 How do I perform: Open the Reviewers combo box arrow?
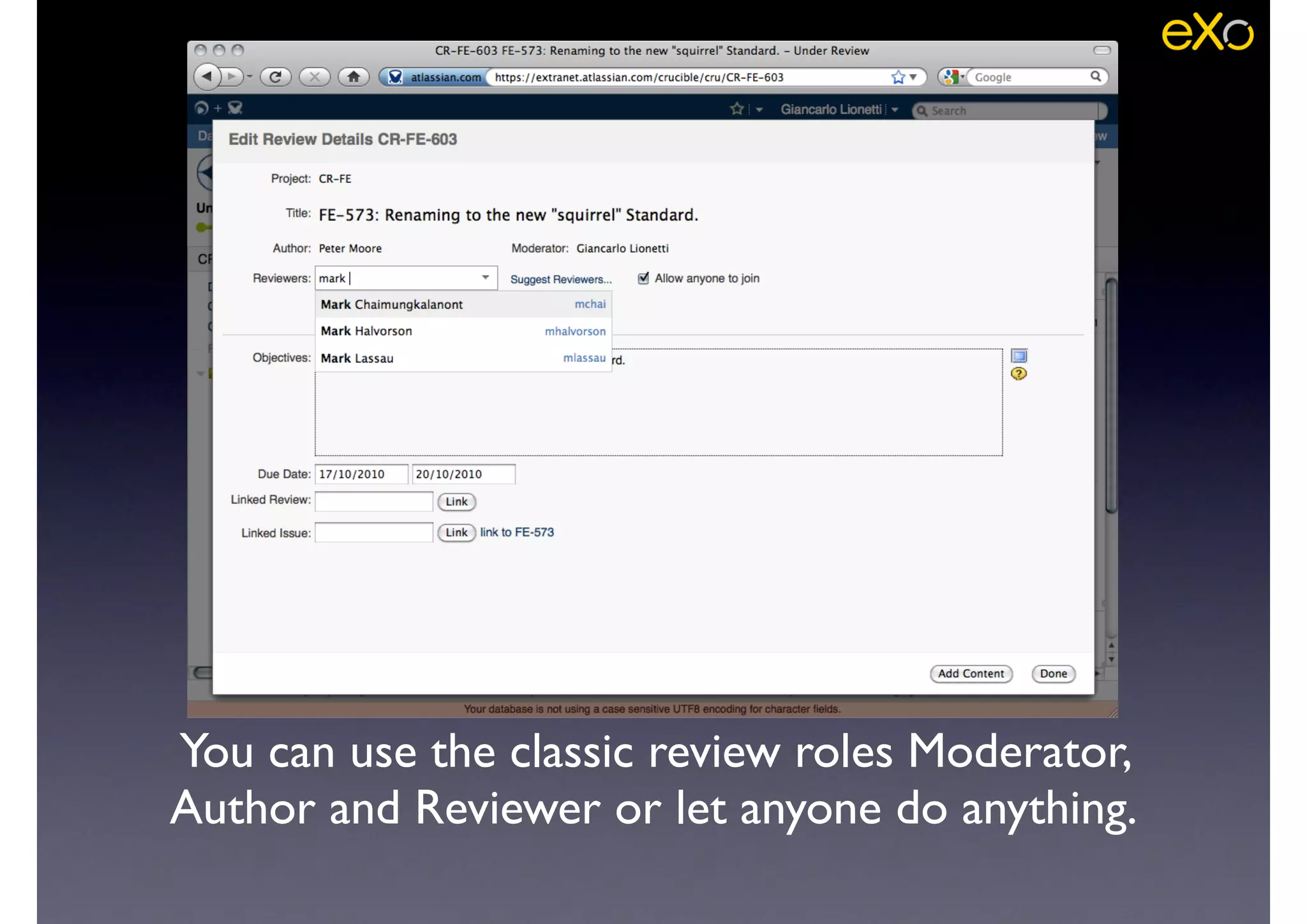tap(486, 278)
